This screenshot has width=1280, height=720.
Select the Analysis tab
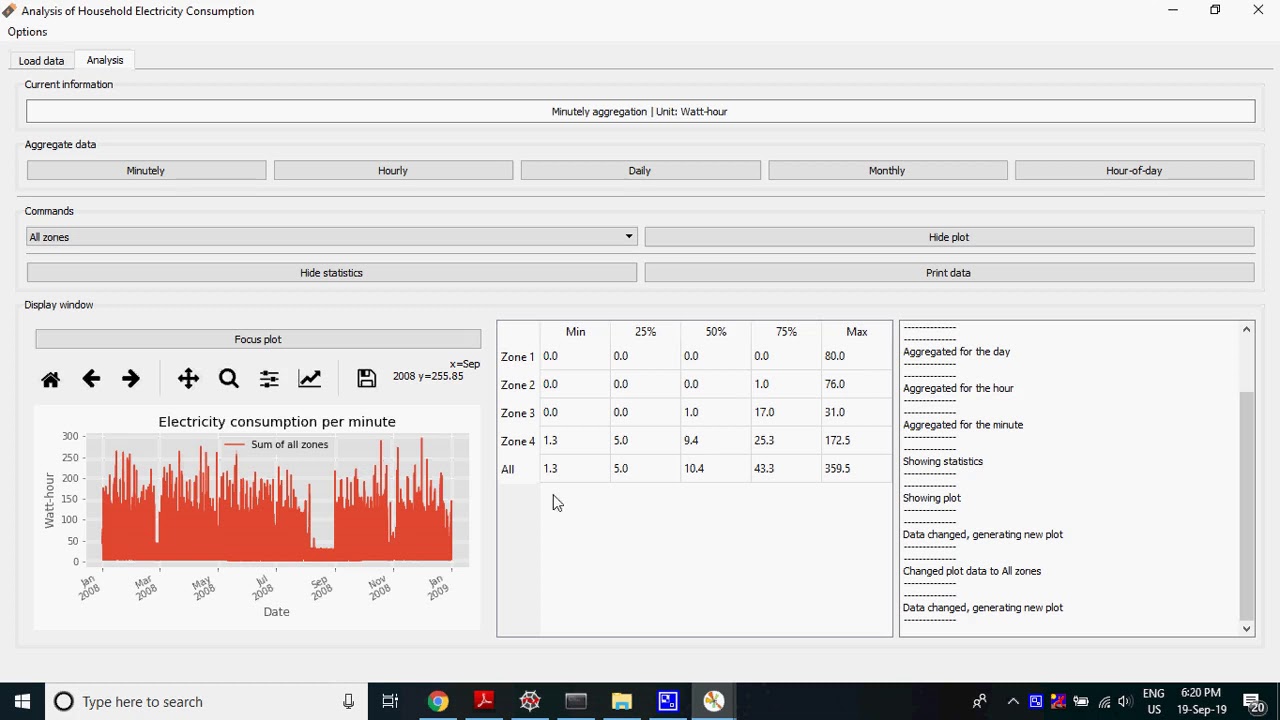pyautogui.click(x=105, y=60)
